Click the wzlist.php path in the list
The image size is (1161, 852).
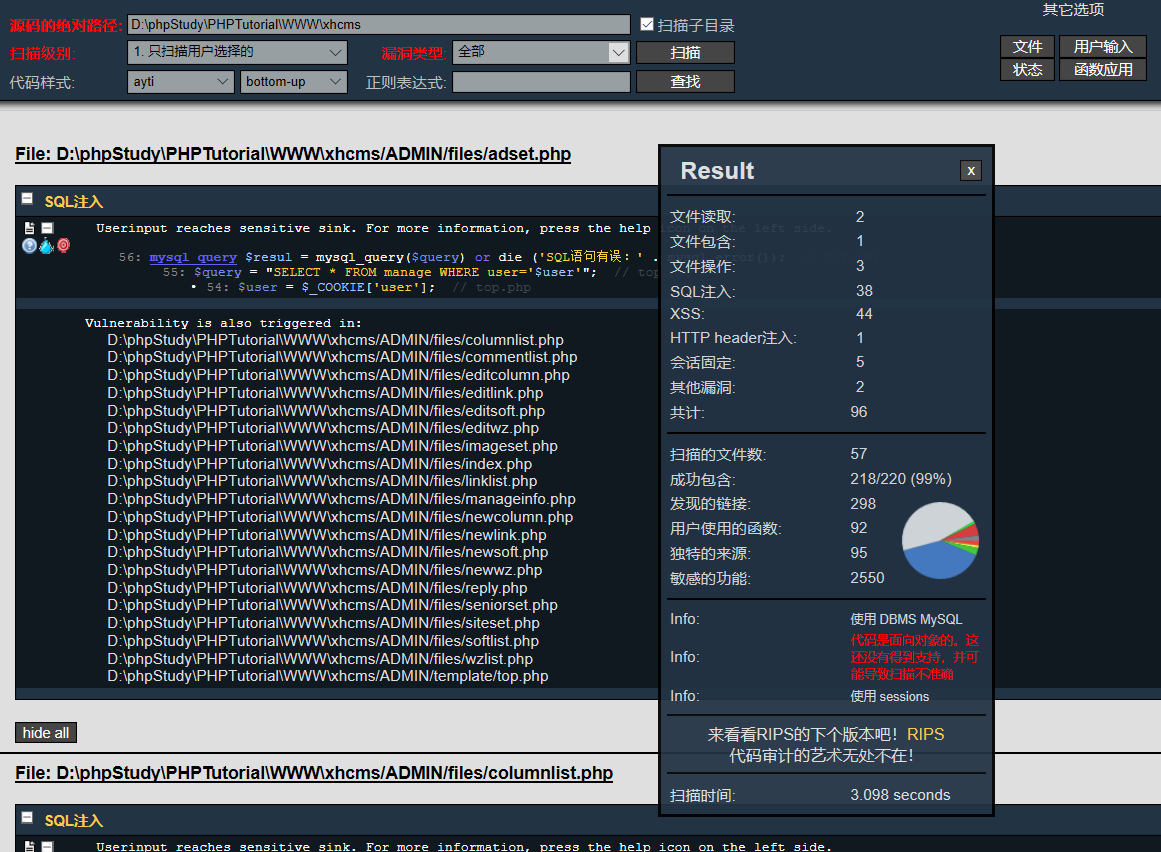click(320, 659)
